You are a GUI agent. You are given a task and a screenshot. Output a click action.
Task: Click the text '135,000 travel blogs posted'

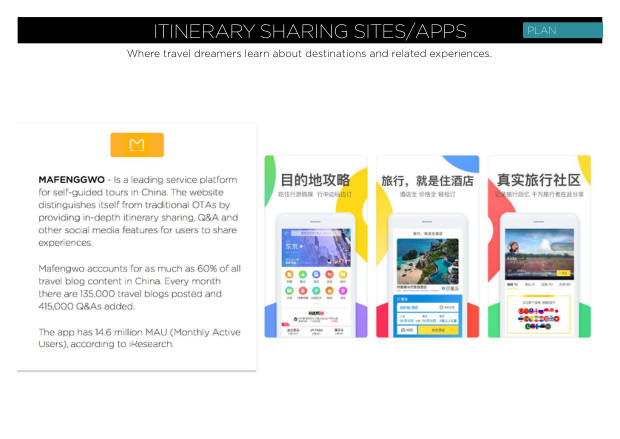151,294
